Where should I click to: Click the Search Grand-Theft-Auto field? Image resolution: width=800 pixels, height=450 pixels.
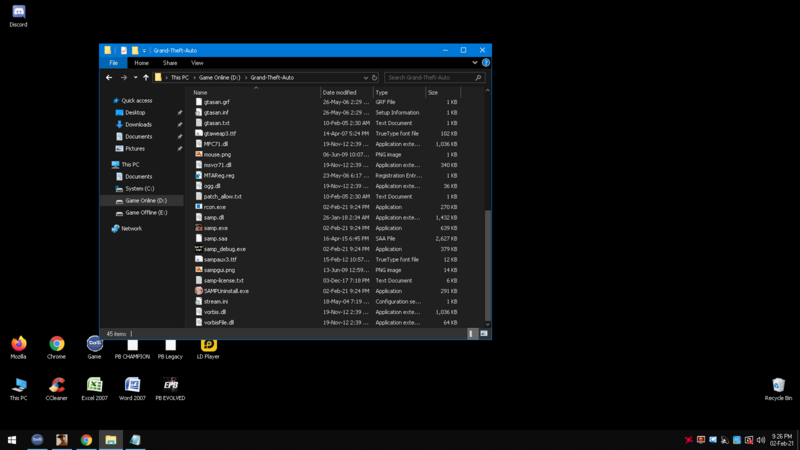tap(434, 78)
